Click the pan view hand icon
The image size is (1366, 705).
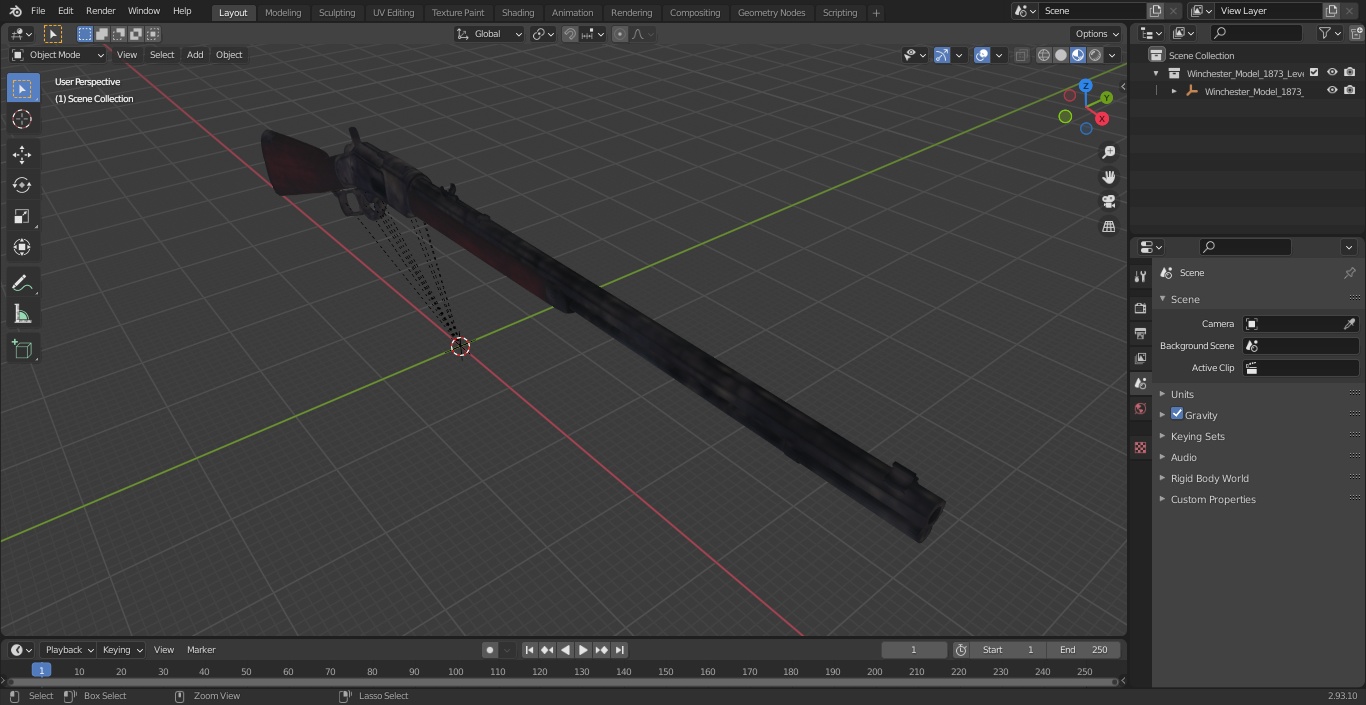1108,177
